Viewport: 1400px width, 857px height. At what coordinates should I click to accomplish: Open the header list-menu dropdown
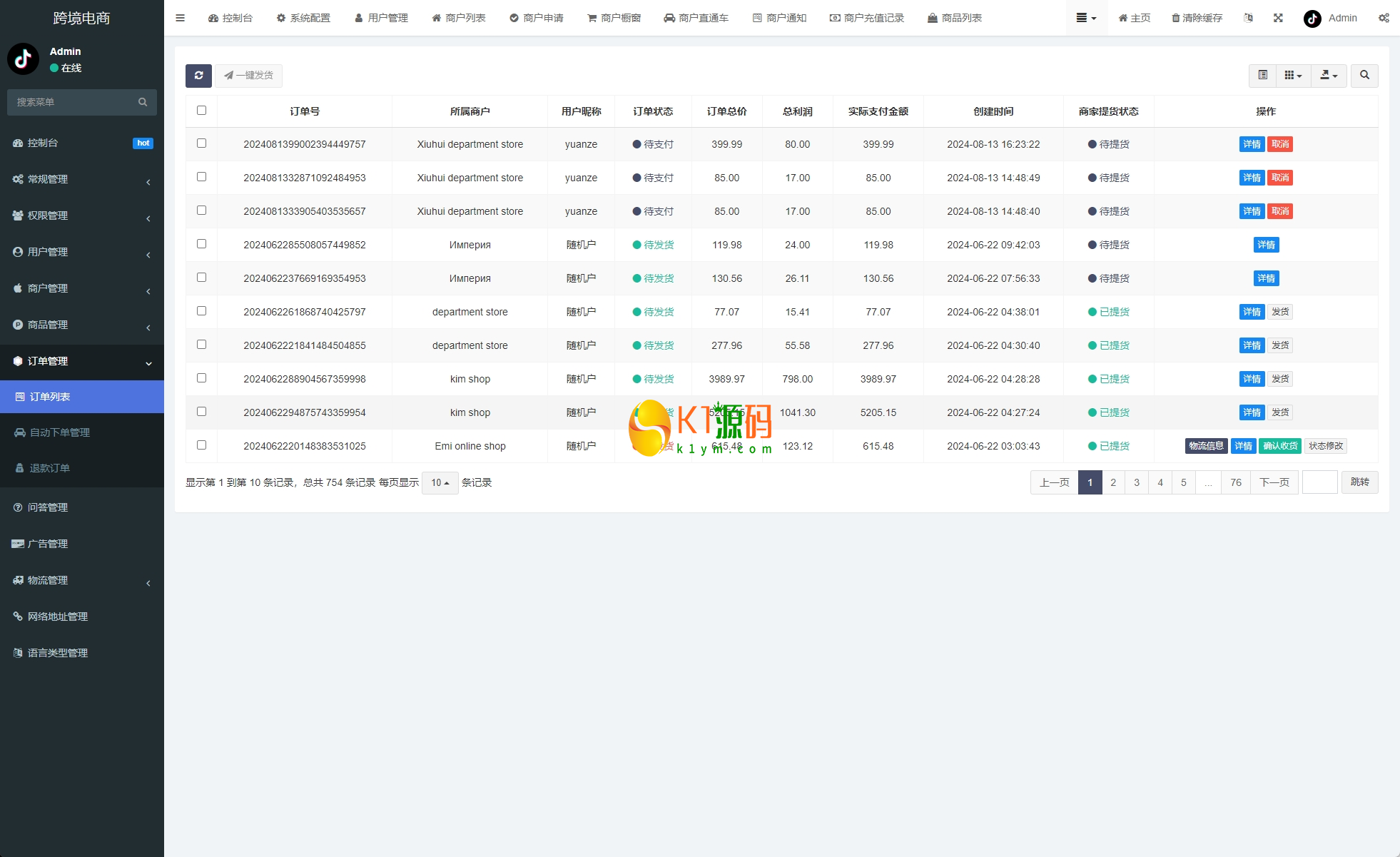[x=1086, y=18]
